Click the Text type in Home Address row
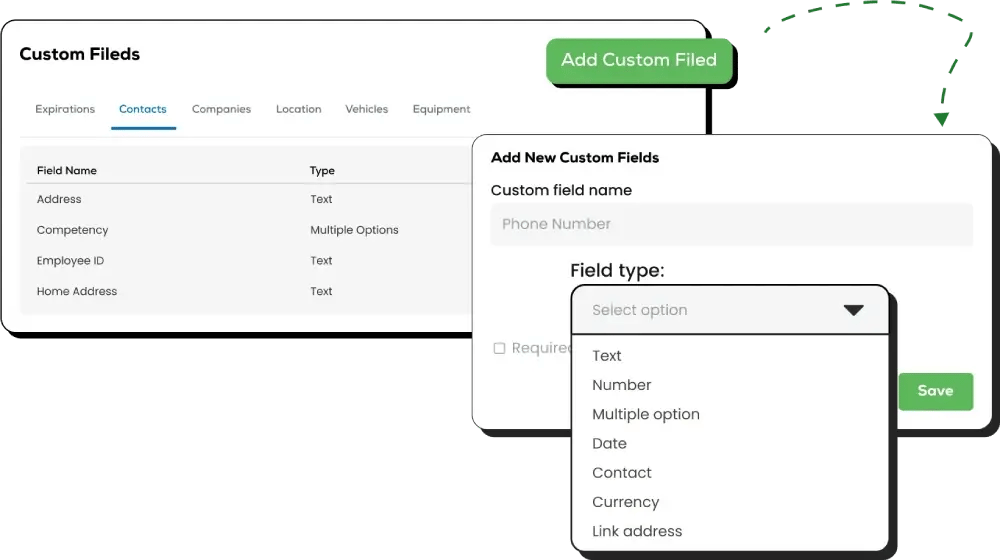Screen dimensions: 1000x560 pyautogui.click(x=321, y=291)
